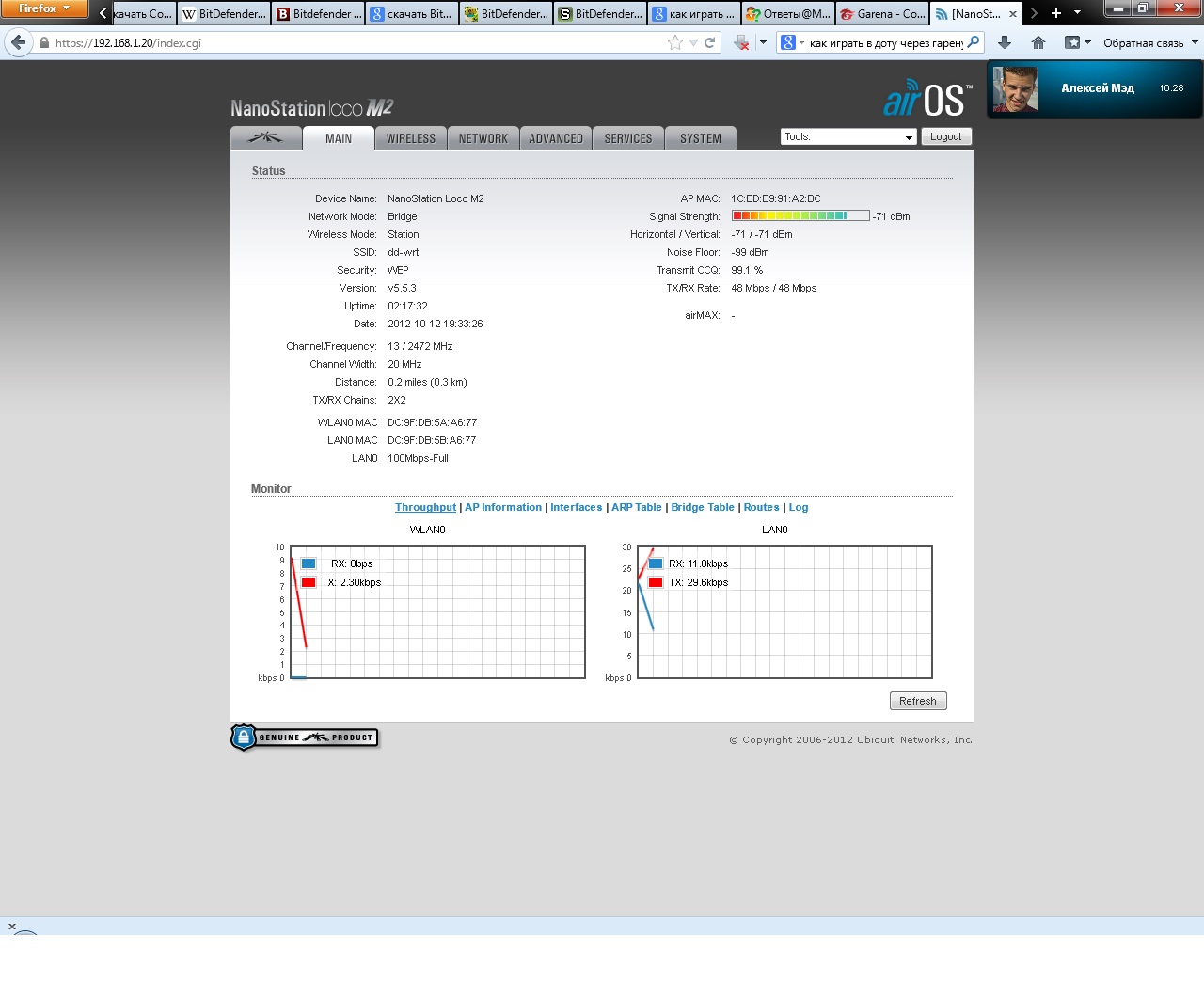The width and height of the screenshot is (1204, 983).
Task: Click the 13 / 2472 MHz frequency value
Action: [420, 346]
